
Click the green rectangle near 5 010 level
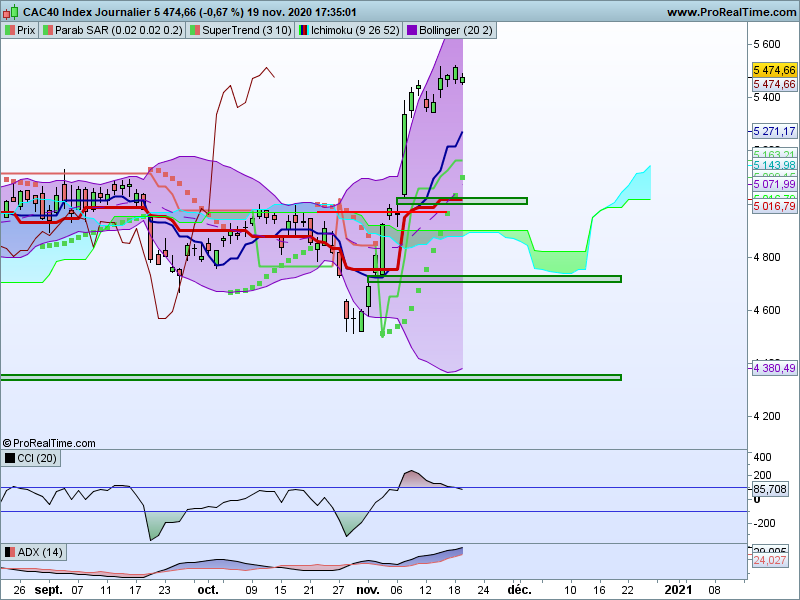[462, 201]
